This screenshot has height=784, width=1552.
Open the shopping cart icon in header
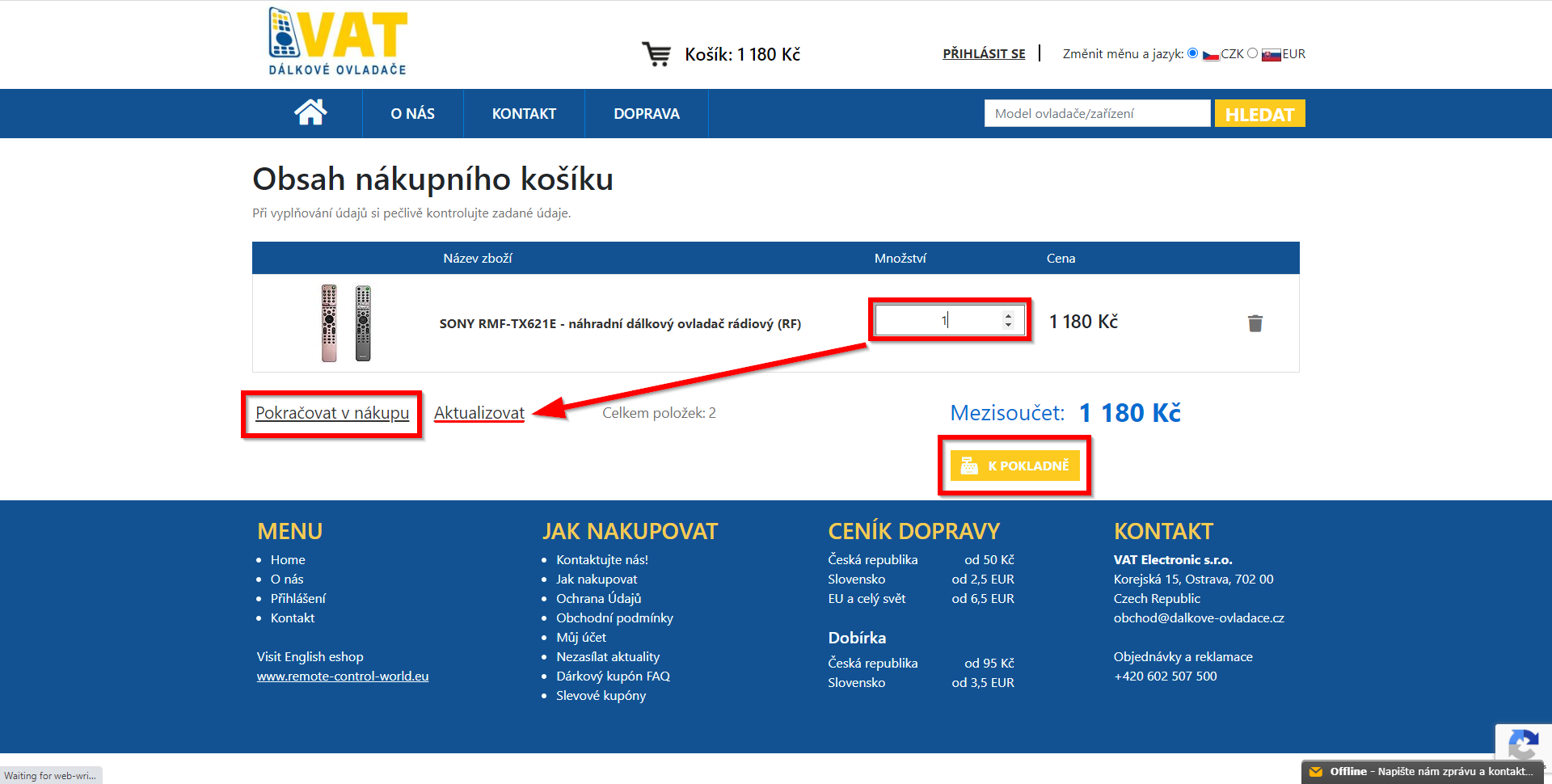click(656, 54)
